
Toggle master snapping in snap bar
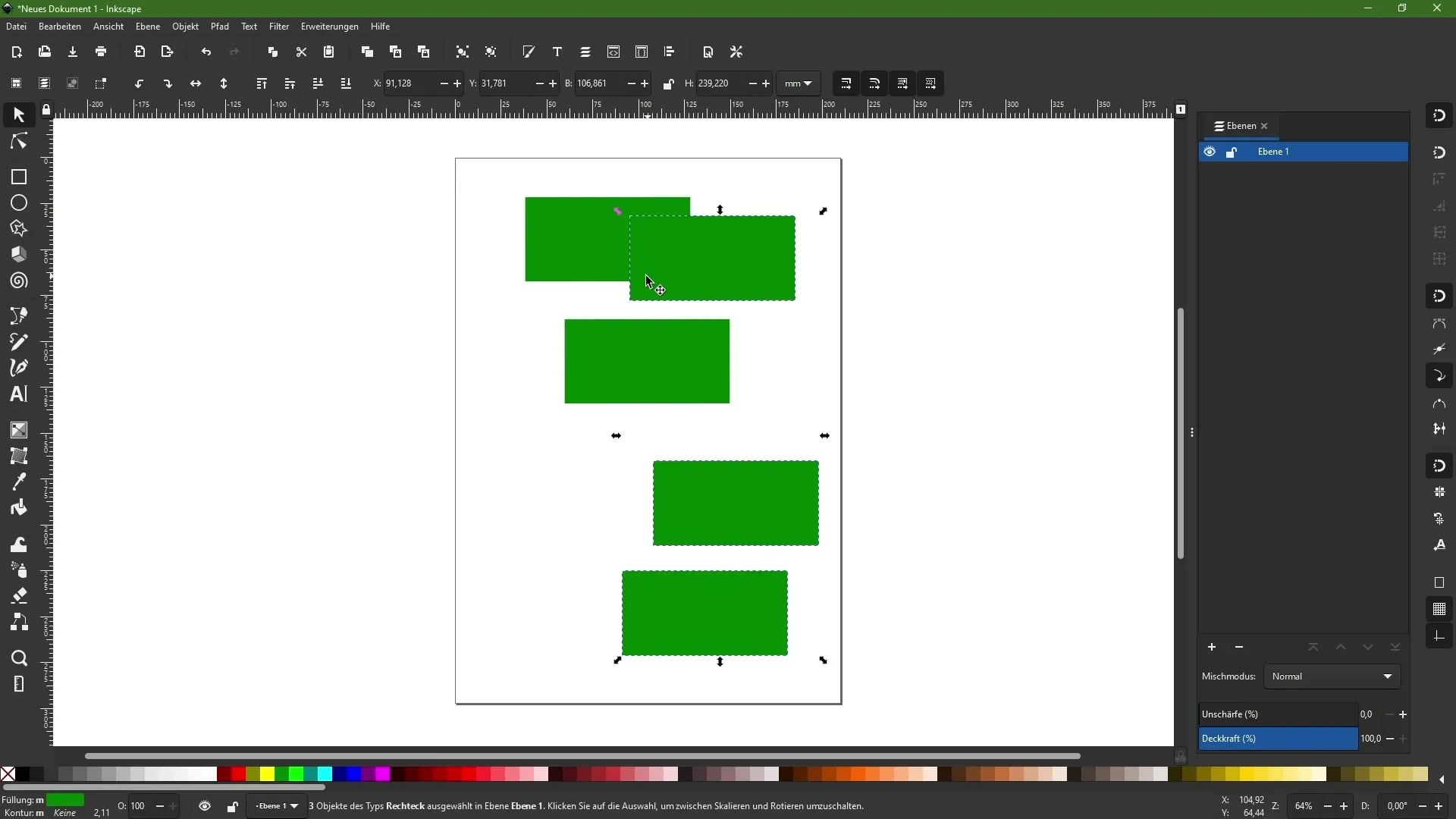tap(1439, 116)
